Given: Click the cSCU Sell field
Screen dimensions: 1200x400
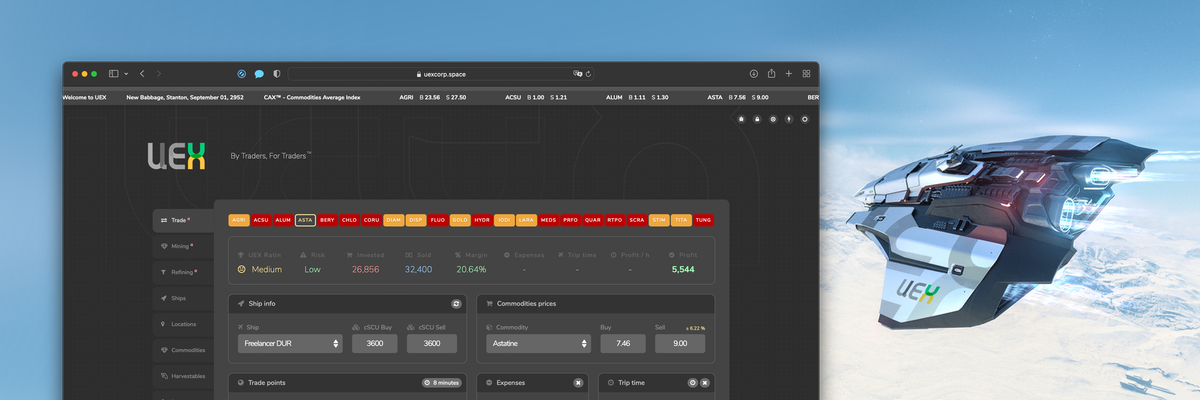Looking at the screenshot, I should [432, 343].
